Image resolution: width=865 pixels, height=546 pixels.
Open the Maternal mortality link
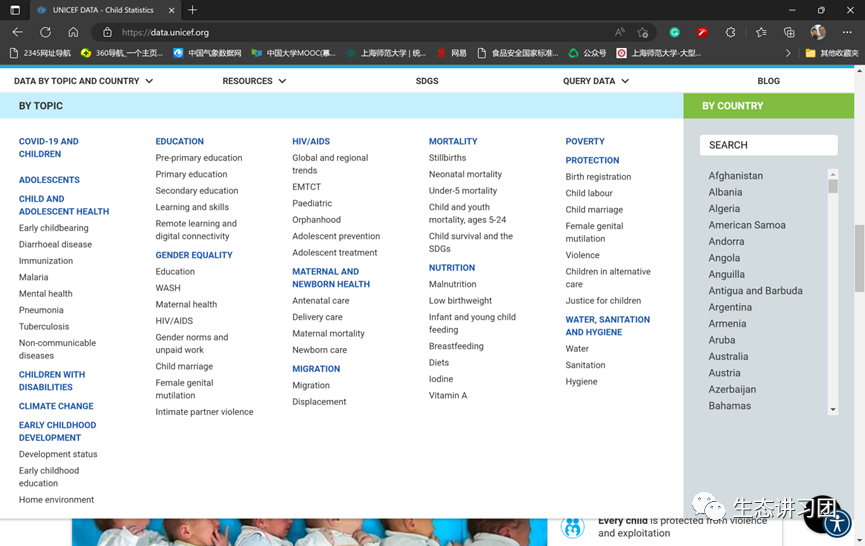click(x=328, y=334)
